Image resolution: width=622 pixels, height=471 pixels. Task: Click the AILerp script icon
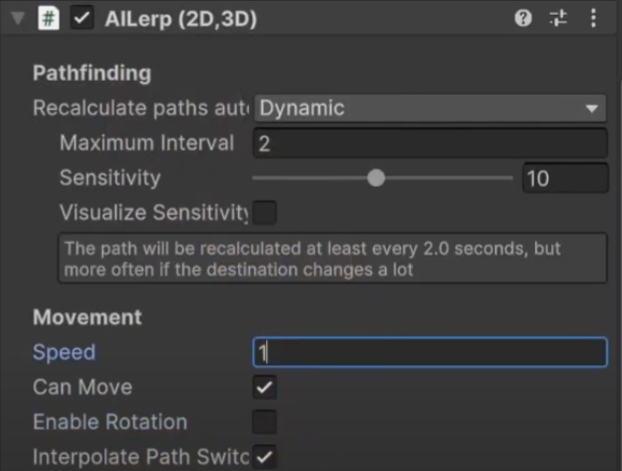[x=48, y=18]
